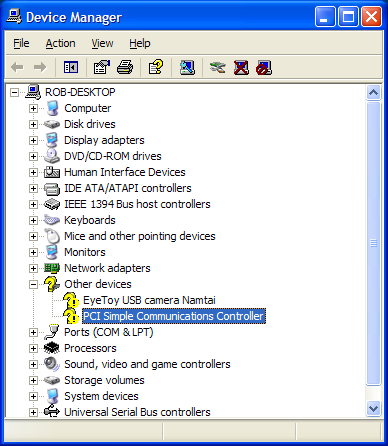
Task: Toggle the console tree pane icon
Action: tap(71, 68)
